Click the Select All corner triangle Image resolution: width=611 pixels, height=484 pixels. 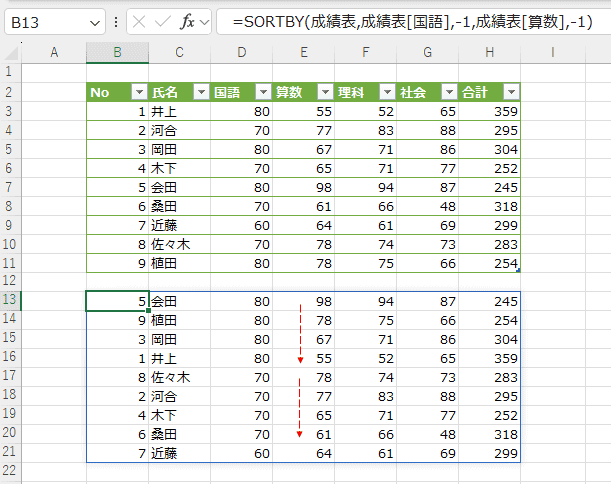point(11,52)
